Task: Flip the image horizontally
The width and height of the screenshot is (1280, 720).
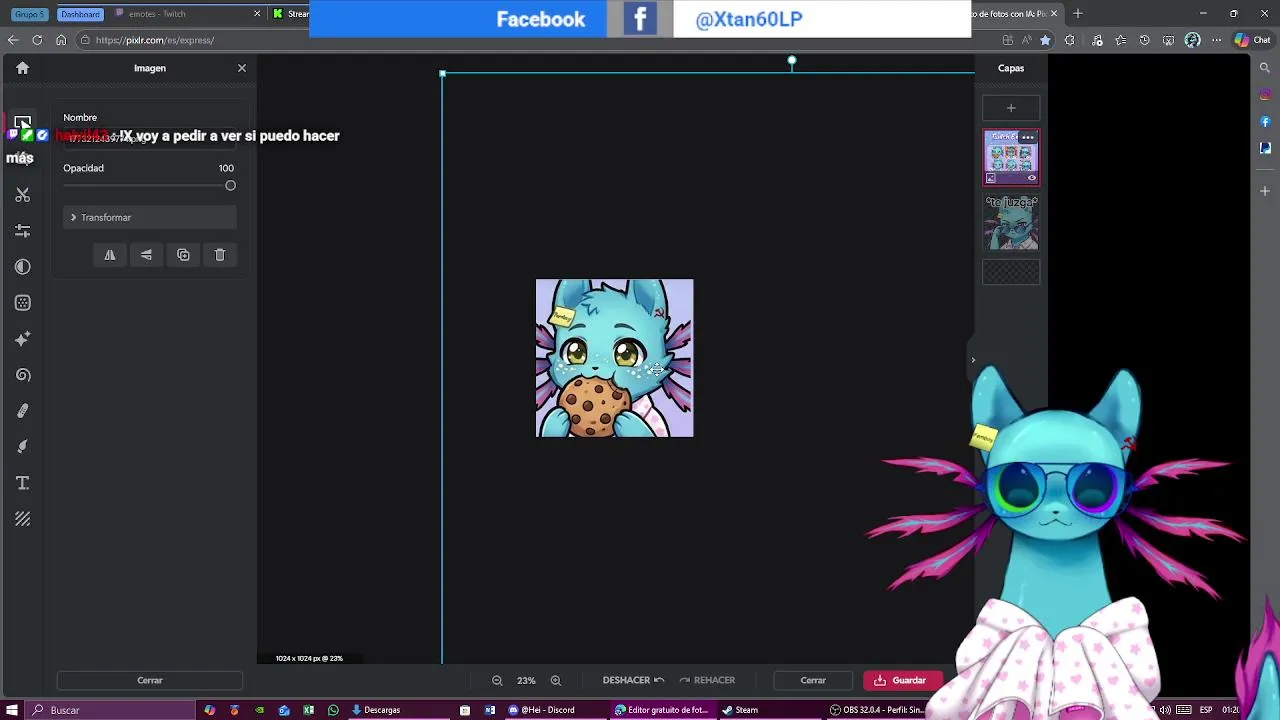Action: (110, 255)
